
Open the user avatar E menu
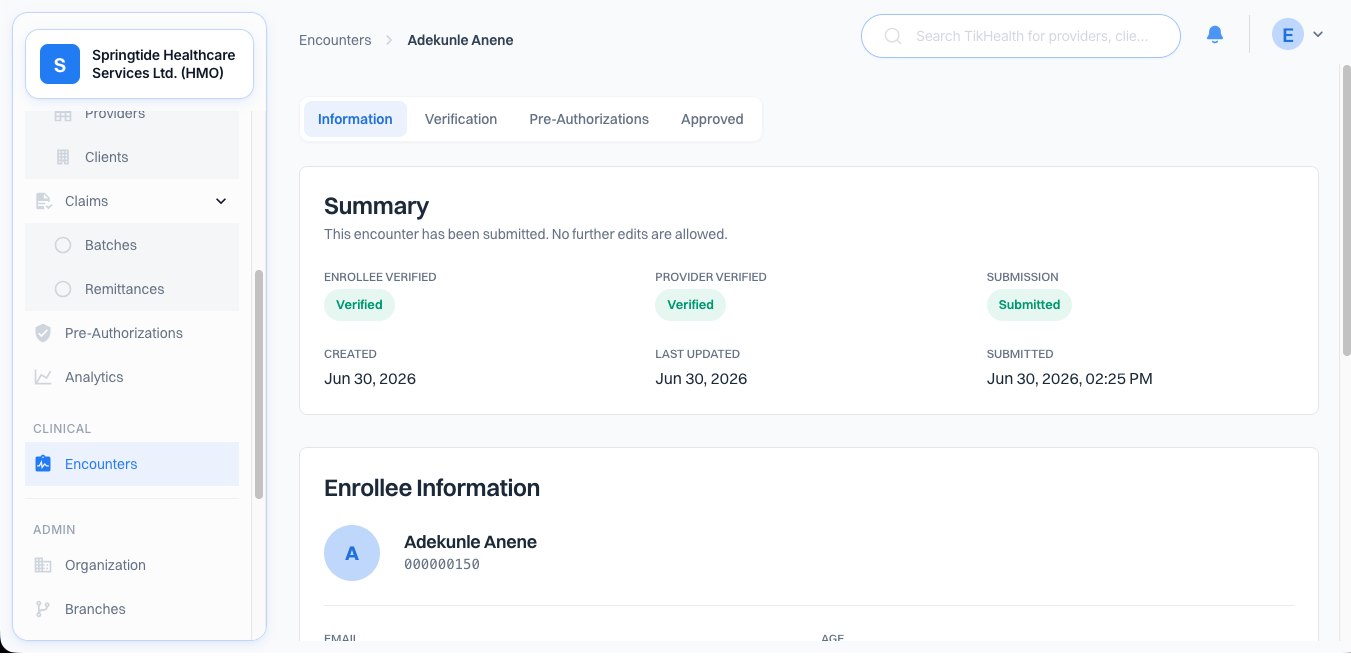[x=1287, y=35]
